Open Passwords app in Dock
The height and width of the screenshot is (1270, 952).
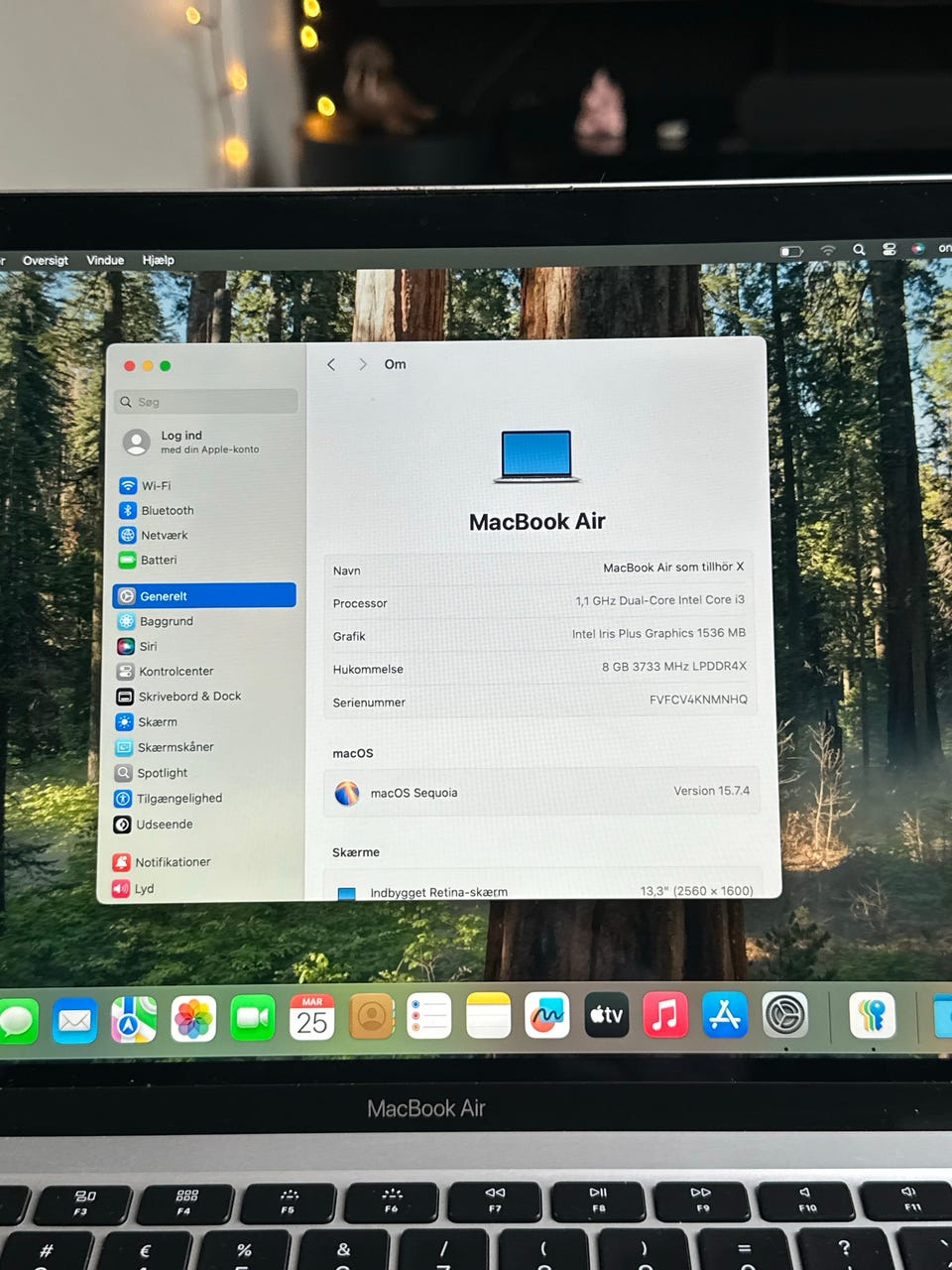click(x=872, y=1016)
